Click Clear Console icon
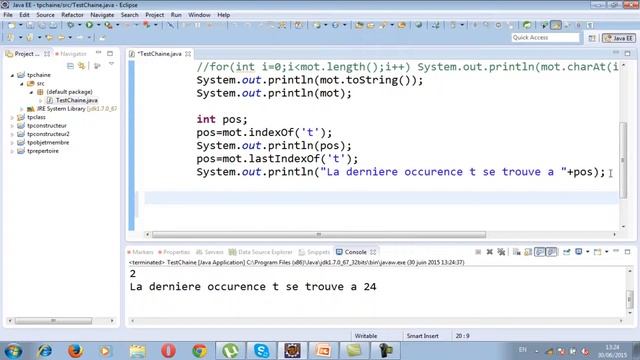 [517, 252]
